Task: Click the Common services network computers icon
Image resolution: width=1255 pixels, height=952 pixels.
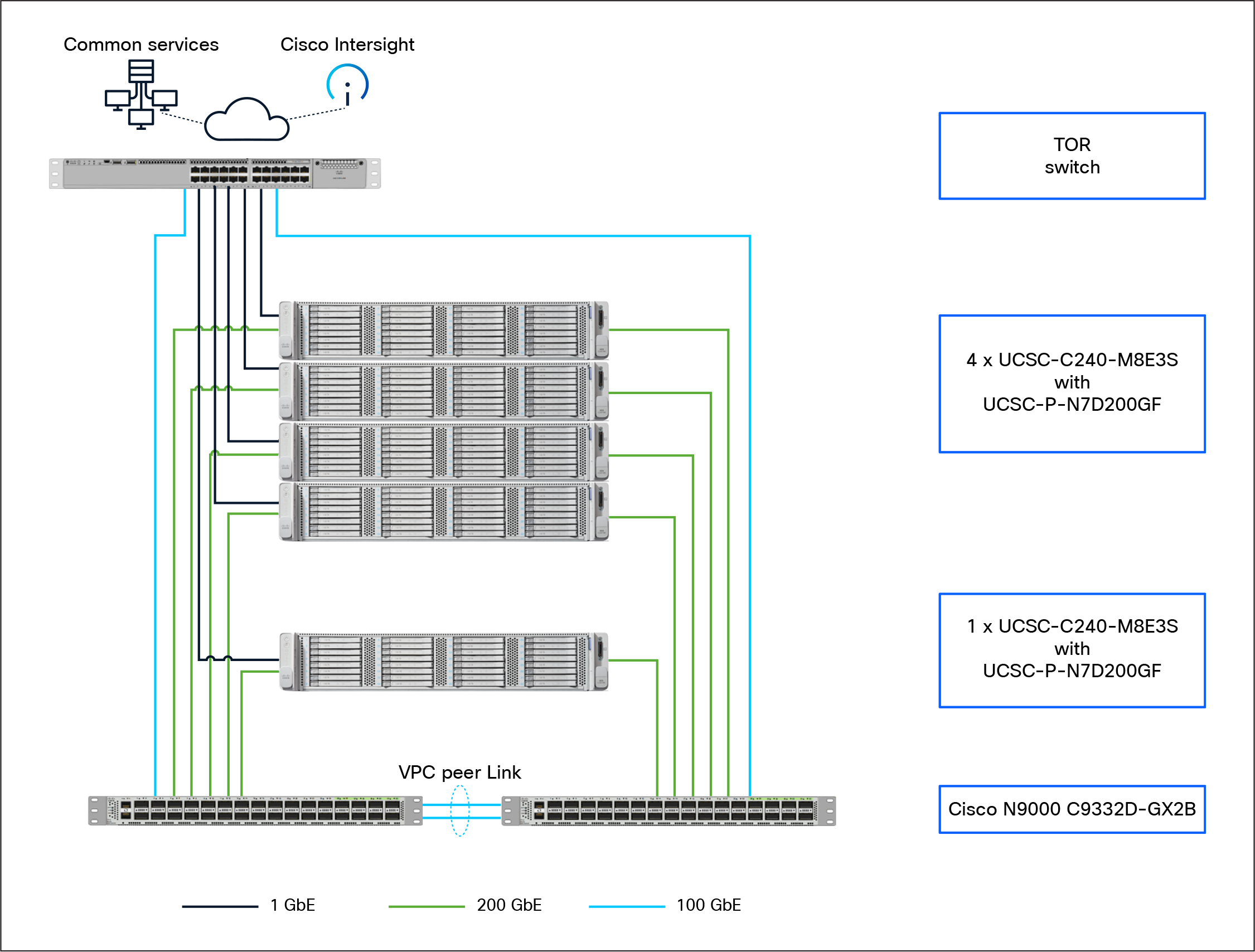Action: (x=141, y=95)
